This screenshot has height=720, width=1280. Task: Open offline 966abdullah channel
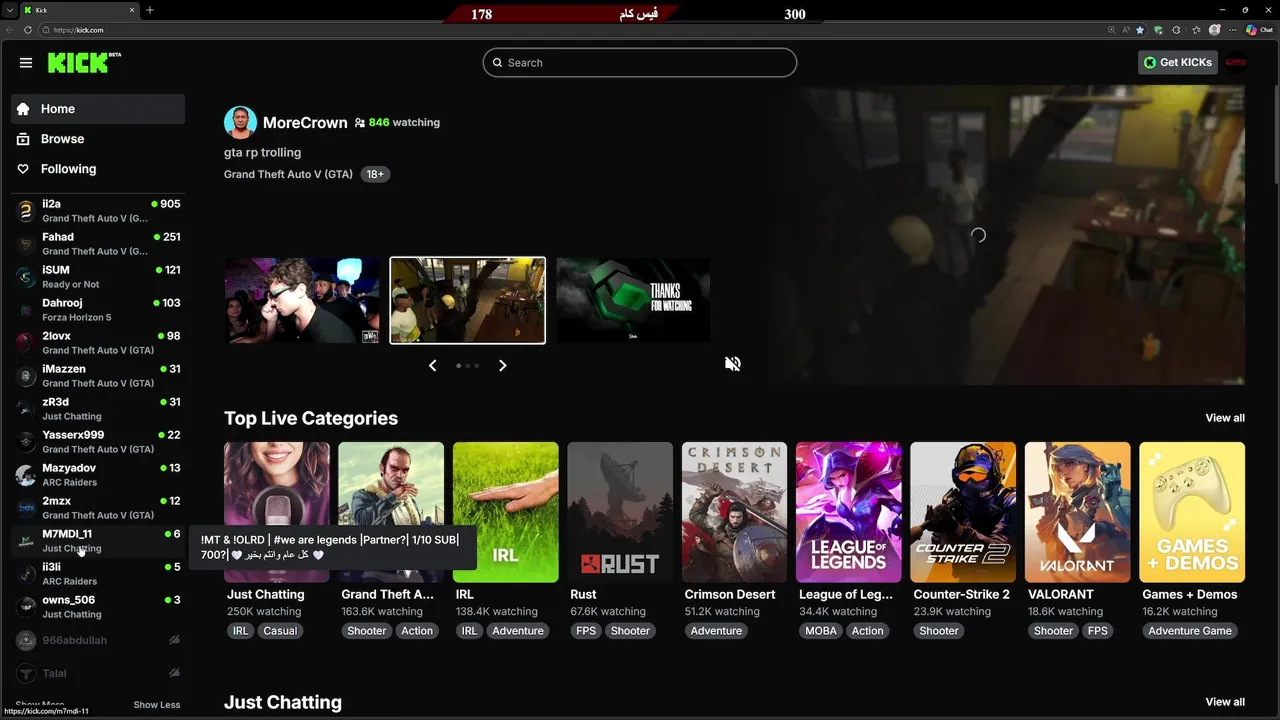point(98,640)
